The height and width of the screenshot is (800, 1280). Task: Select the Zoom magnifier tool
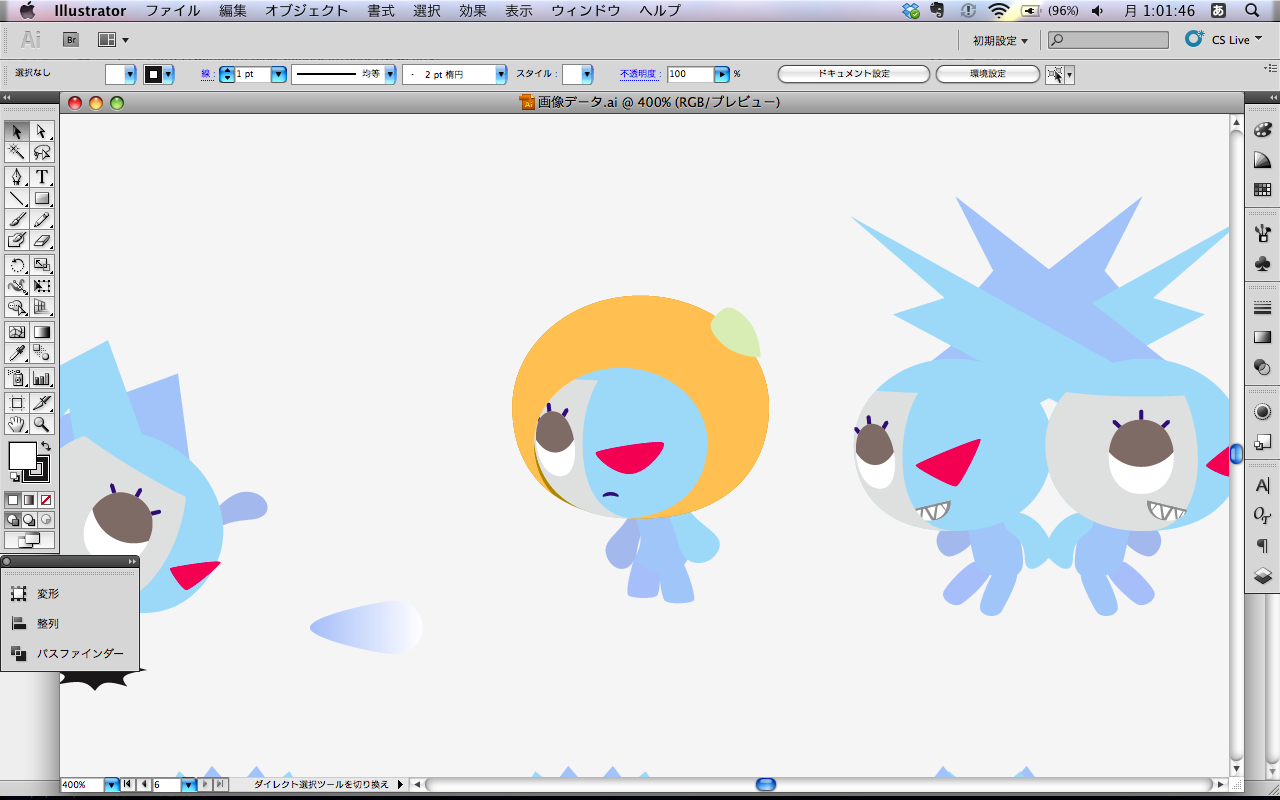(x=42, y=424)
